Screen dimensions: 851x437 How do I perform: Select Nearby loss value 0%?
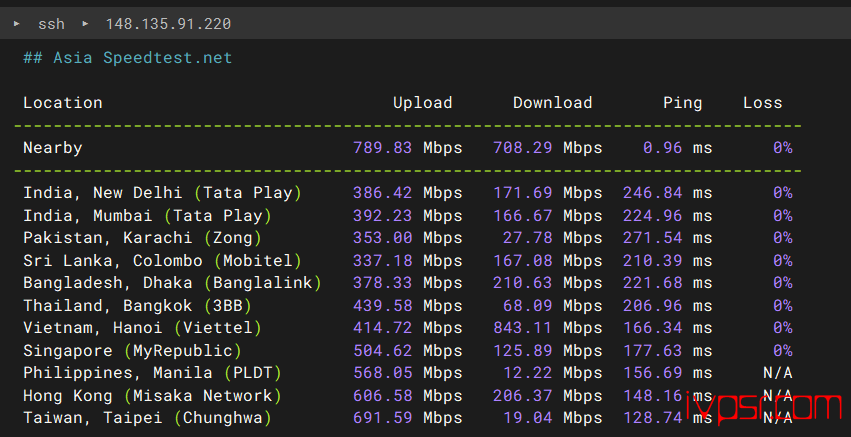coord(783,148)
